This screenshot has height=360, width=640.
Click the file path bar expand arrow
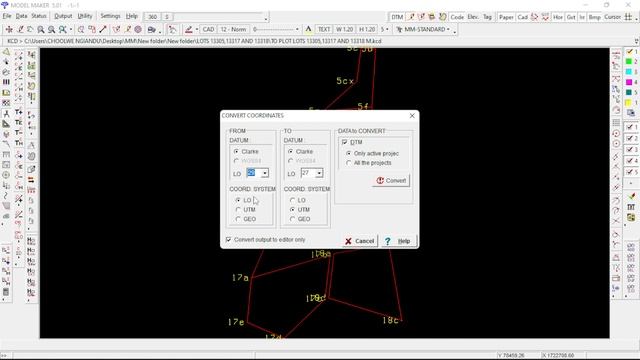[637, 41]
